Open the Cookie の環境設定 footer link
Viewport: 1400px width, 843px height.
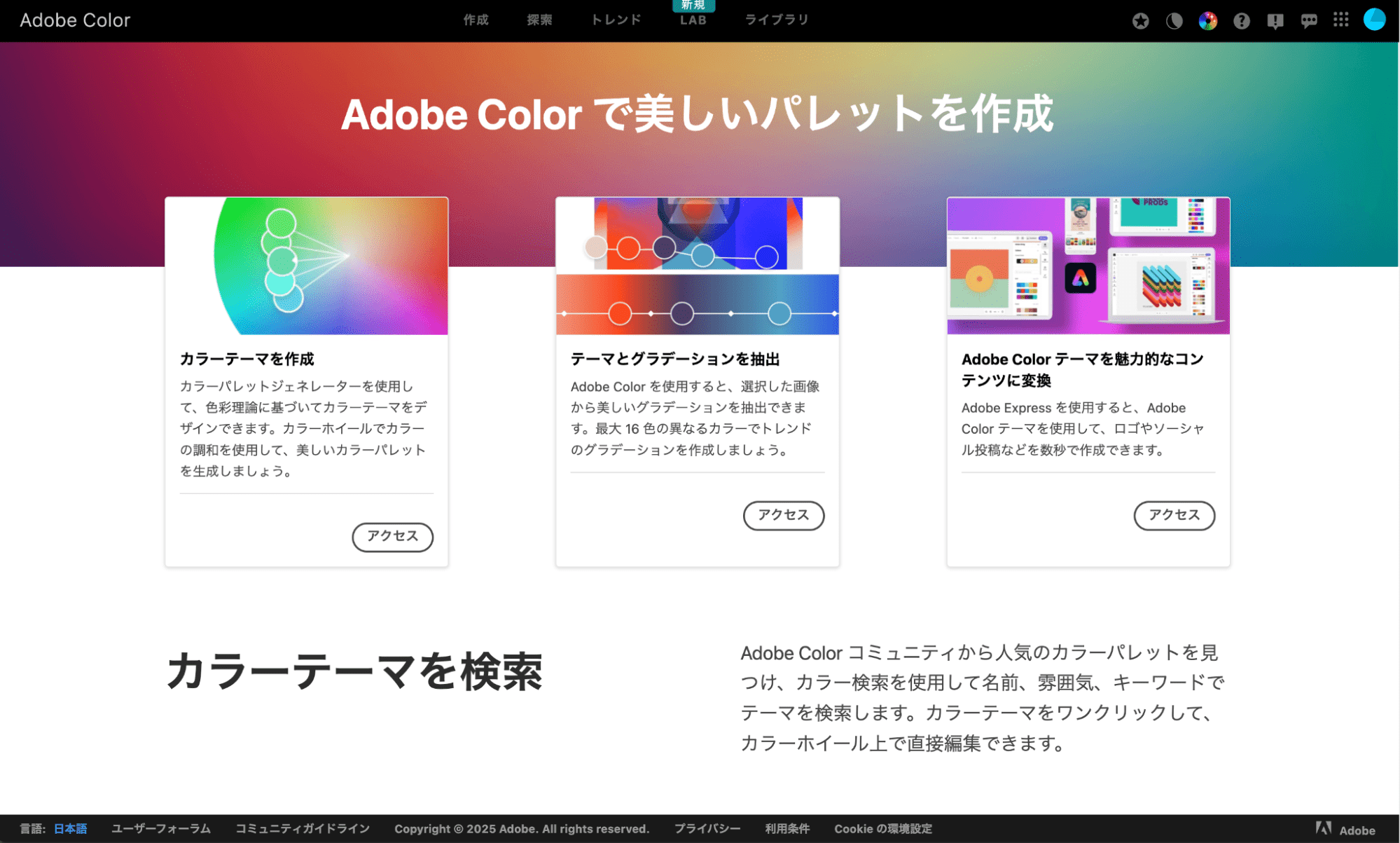click(882, 828)
